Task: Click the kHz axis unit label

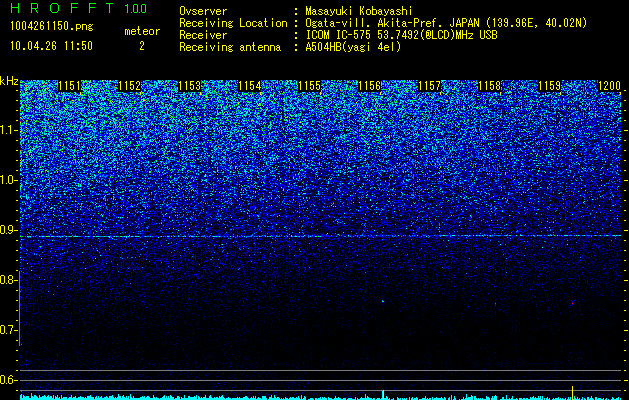Action: (9, 81)
